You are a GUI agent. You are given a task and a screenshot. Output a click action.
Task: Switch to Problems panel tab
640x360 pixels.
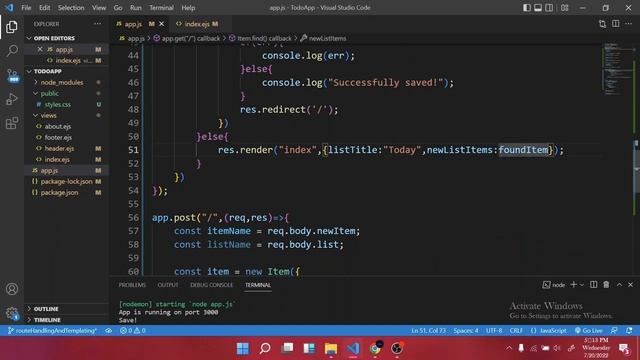click(132, 285)
